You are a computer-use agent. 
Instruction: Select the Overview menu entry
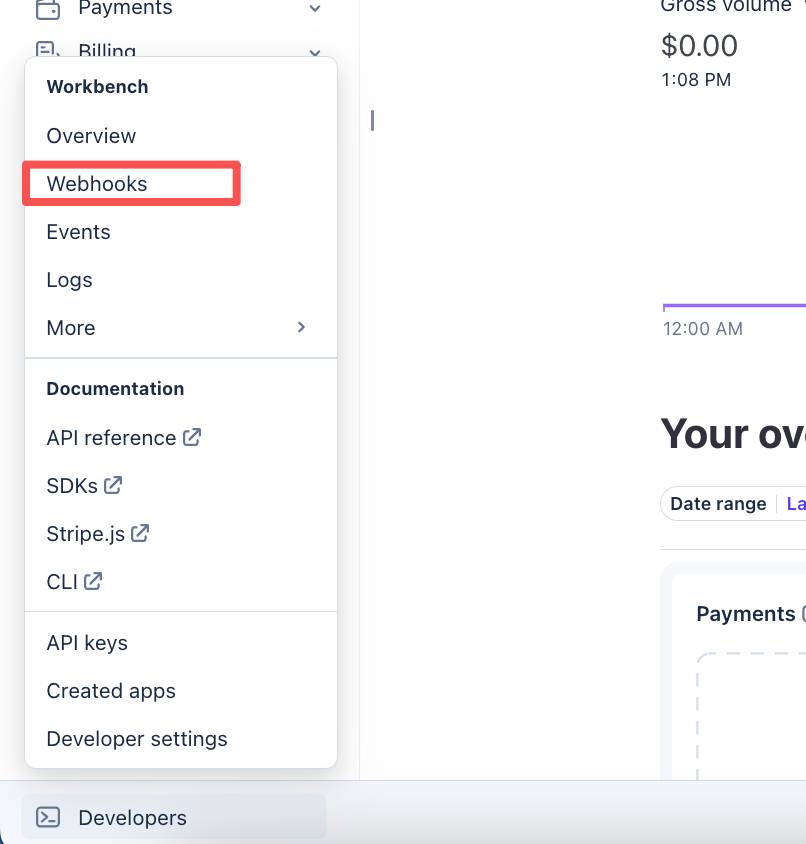pyautogui.click(x=91, y=136)
